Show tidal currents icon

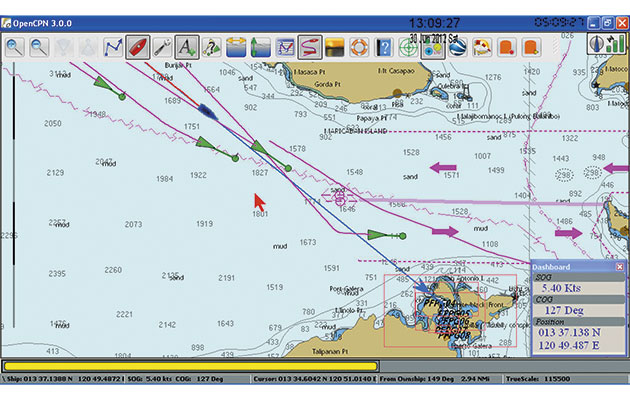236,47
